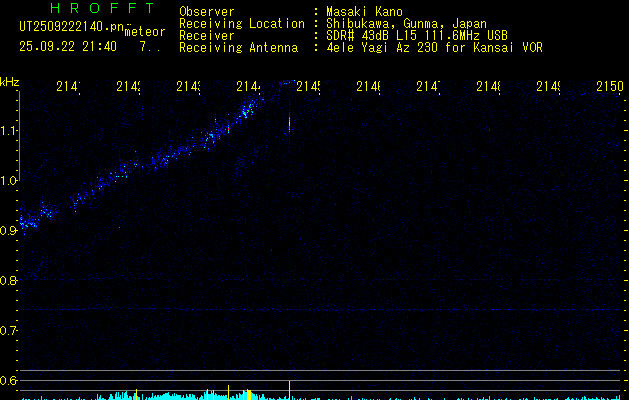Click the date stamp 25.09.22 21:40
Viewport: 629px width, 400px height.
coord(68,47)
